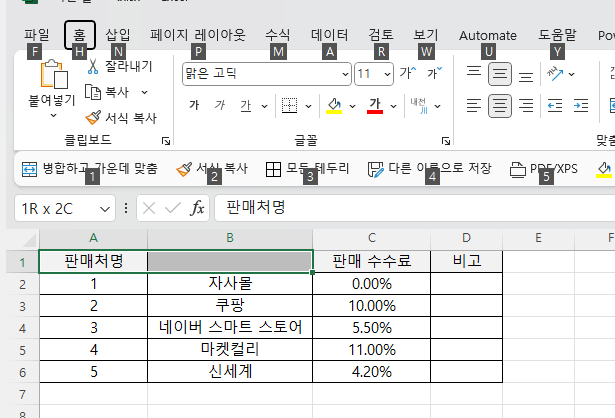Switch to the 데이터 (Data) tab
Screen dimensions: 615x418
[329, 35]
